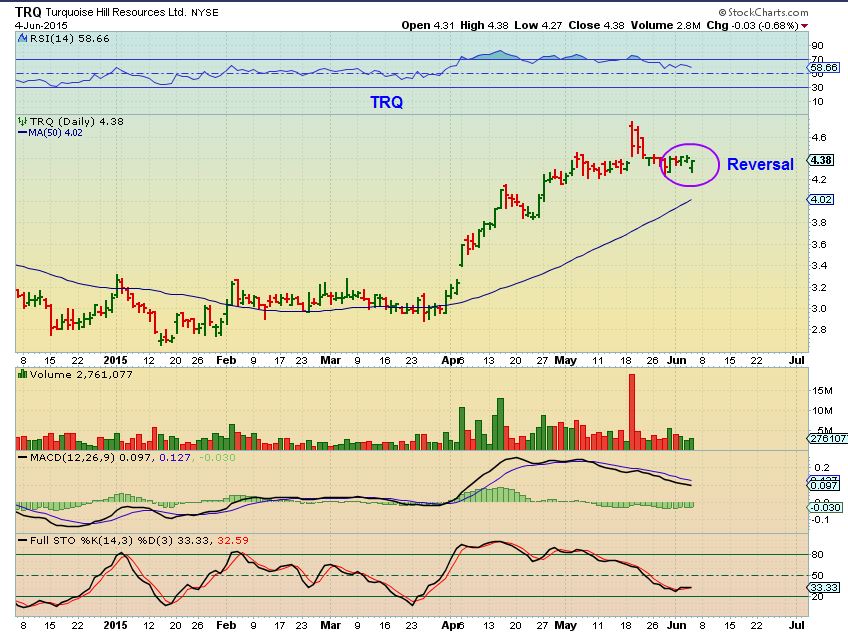Click the black line marker before Full STO

point(23,540)
